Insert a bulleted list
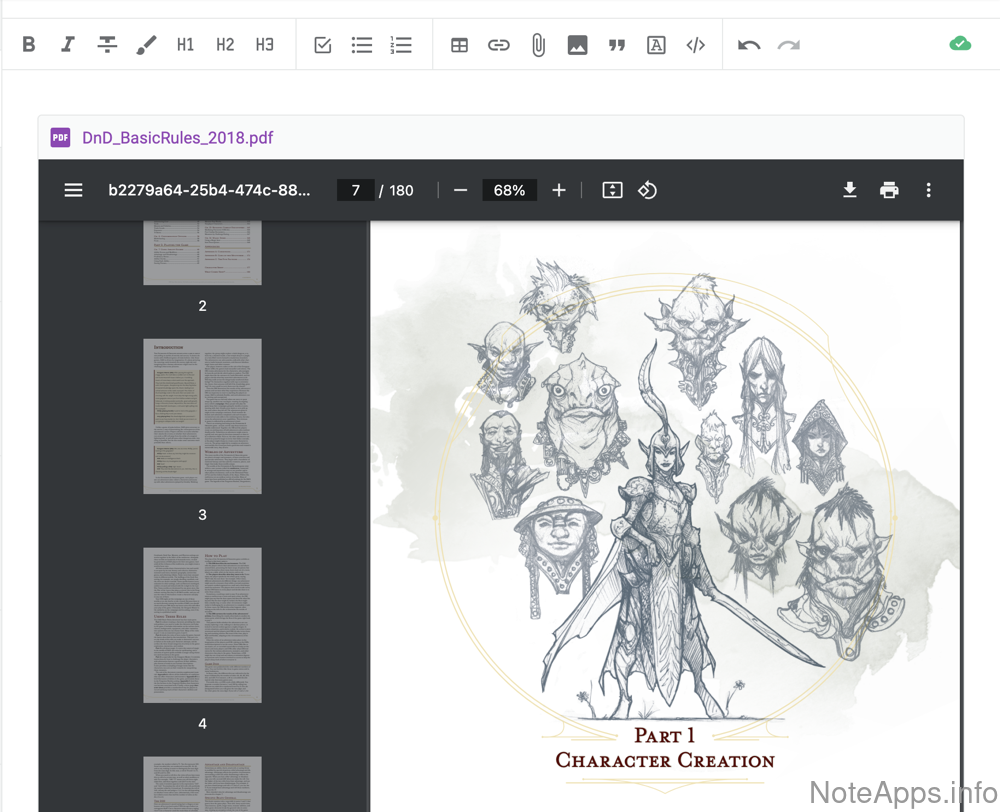Image resolution: width=1000 pixels, height=812 pixels. pos(362,45)
